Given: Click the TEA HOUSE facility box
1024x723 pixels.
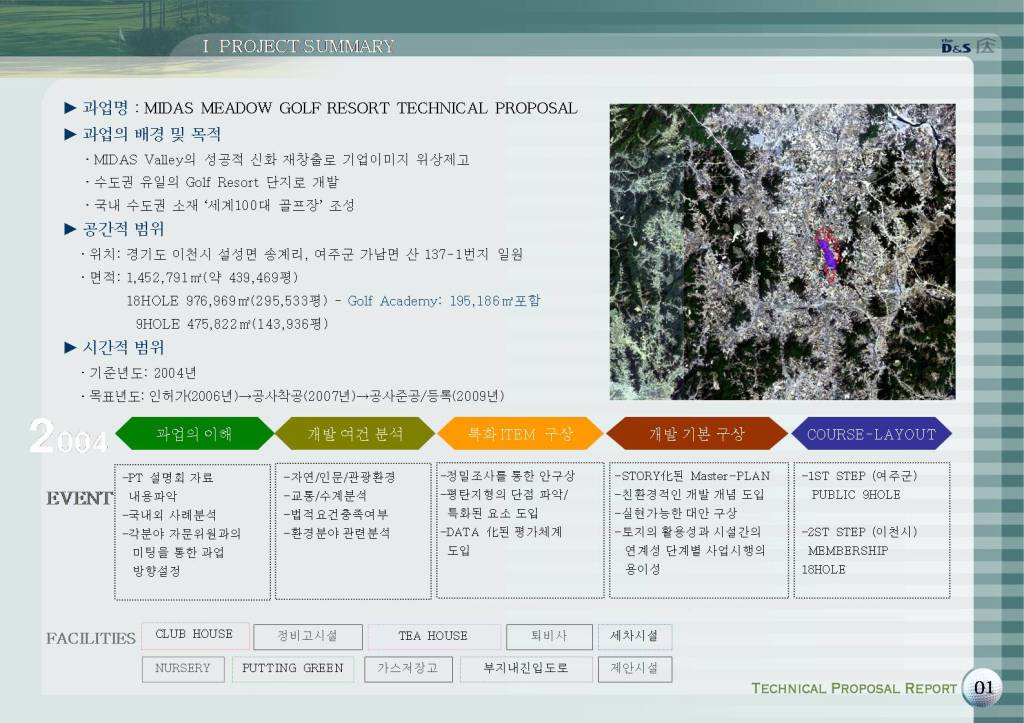Looking at the screenshot, I should pos(433,636).
